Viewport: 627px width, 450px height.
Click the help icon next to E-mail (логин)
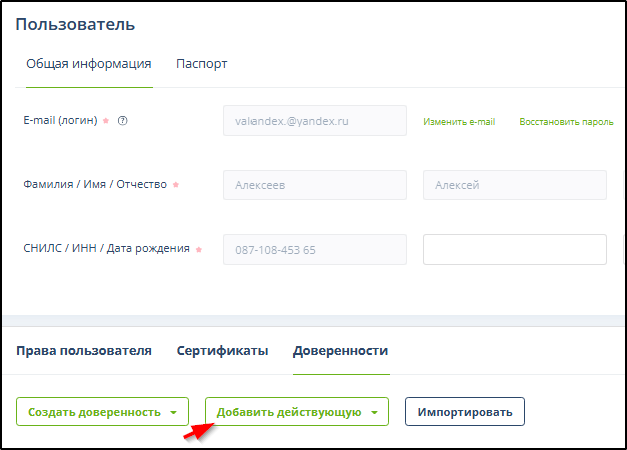click(123, 121)
